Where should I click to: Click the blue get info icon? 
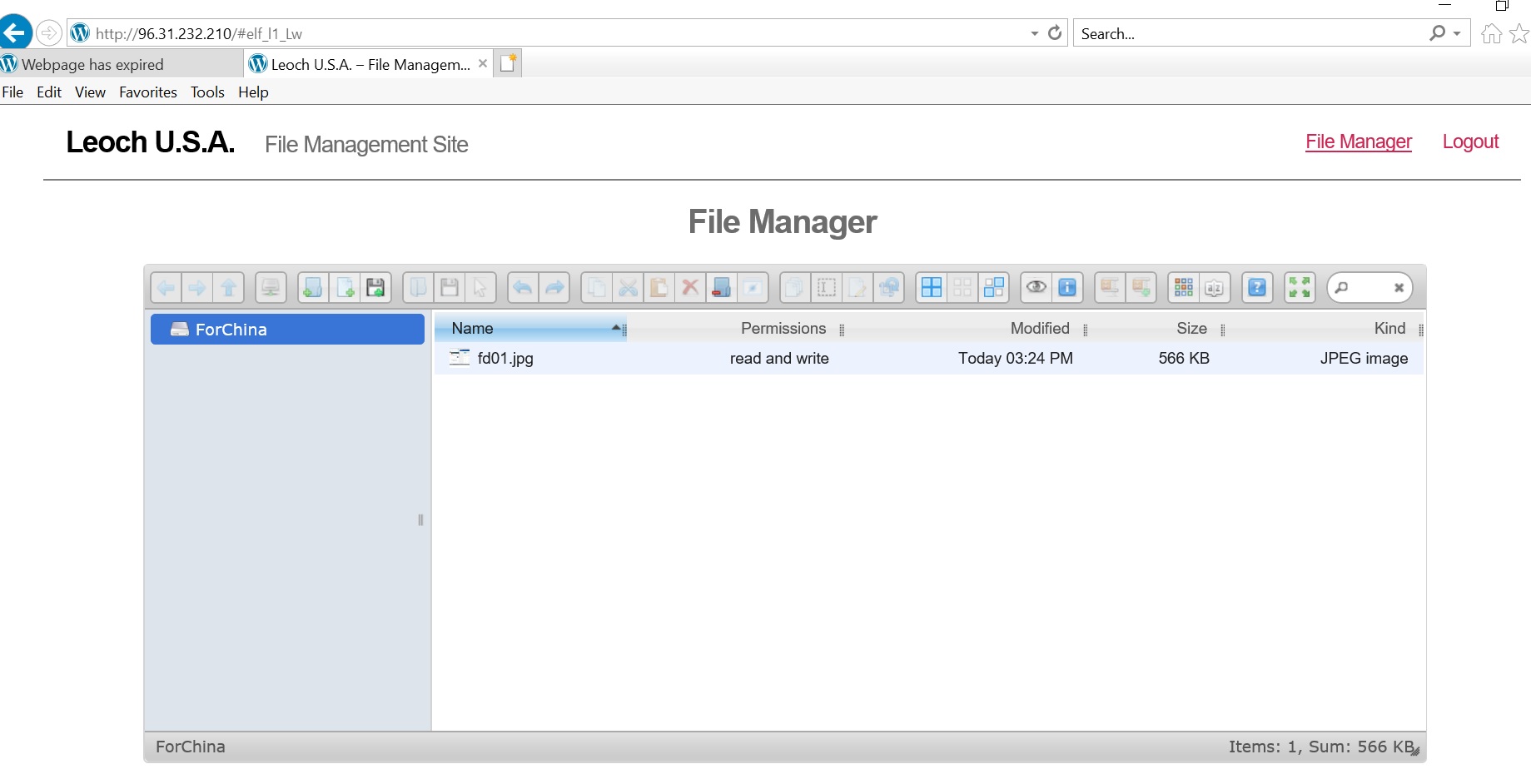(x=1067, y=288)
